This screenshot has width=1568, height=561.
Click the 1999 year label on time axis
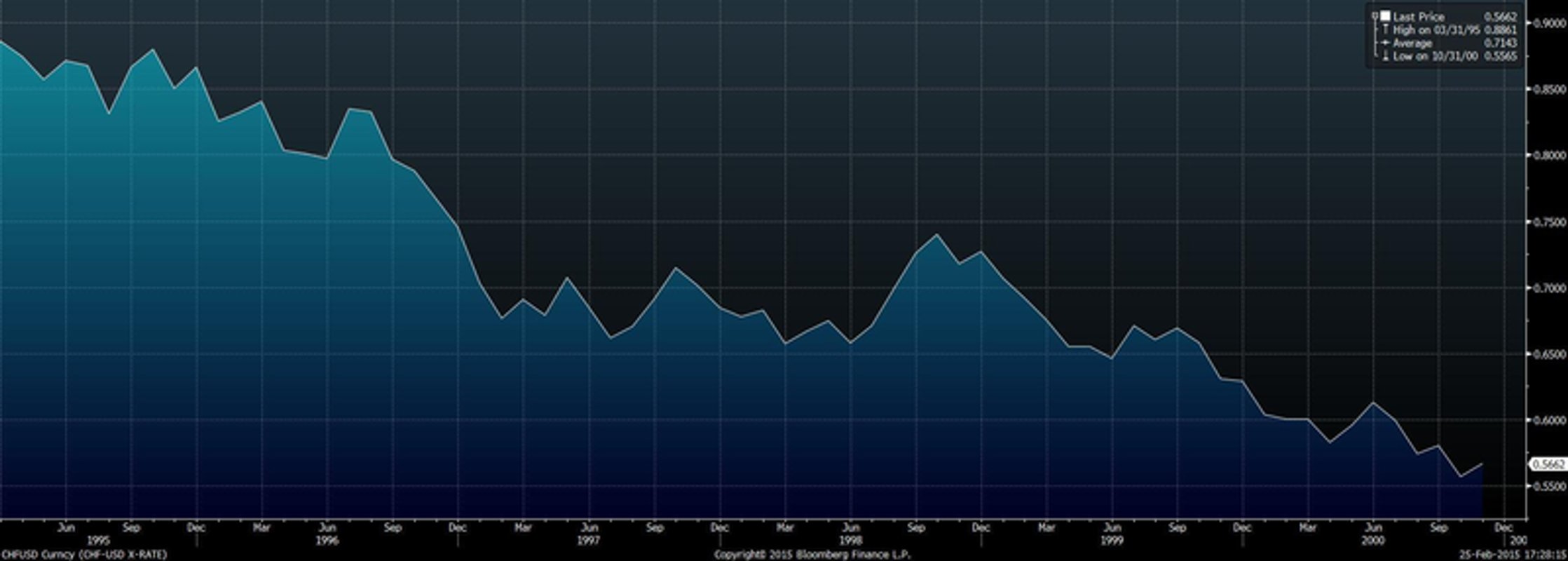pos(1112,541)
